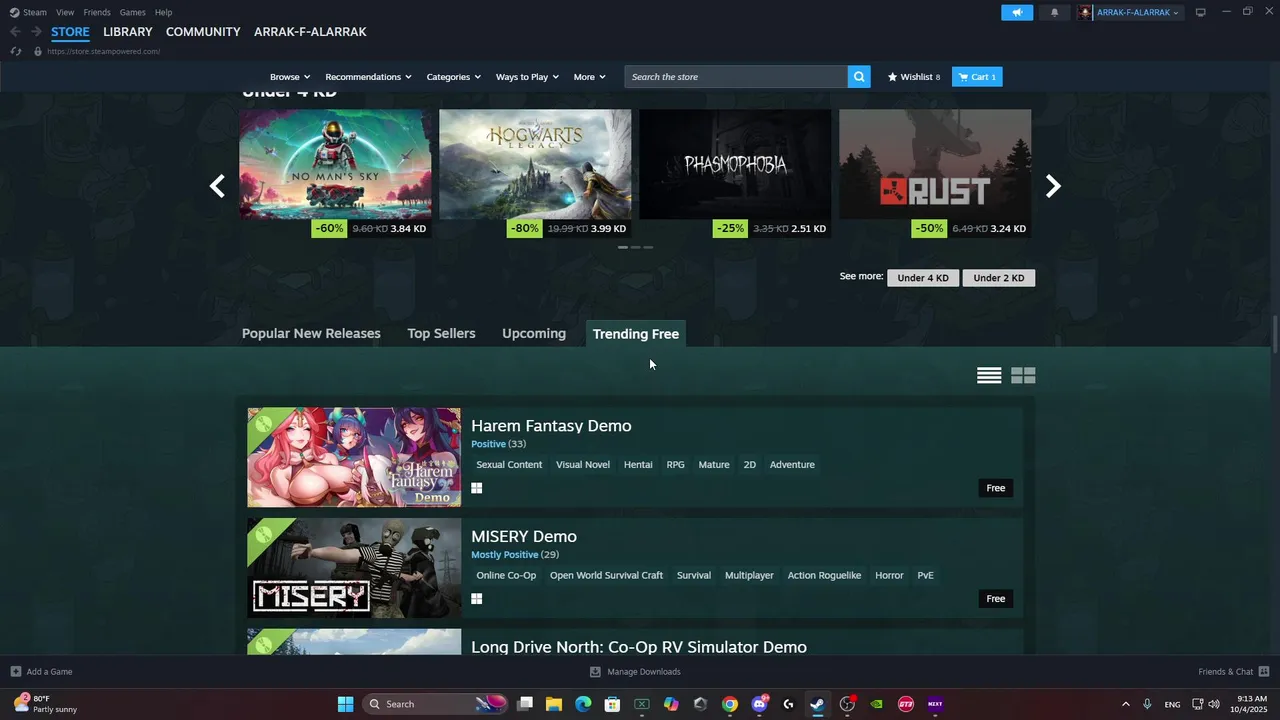Go back with the navigation back arrow
The image size is (1280, 720).
(15, 32)
